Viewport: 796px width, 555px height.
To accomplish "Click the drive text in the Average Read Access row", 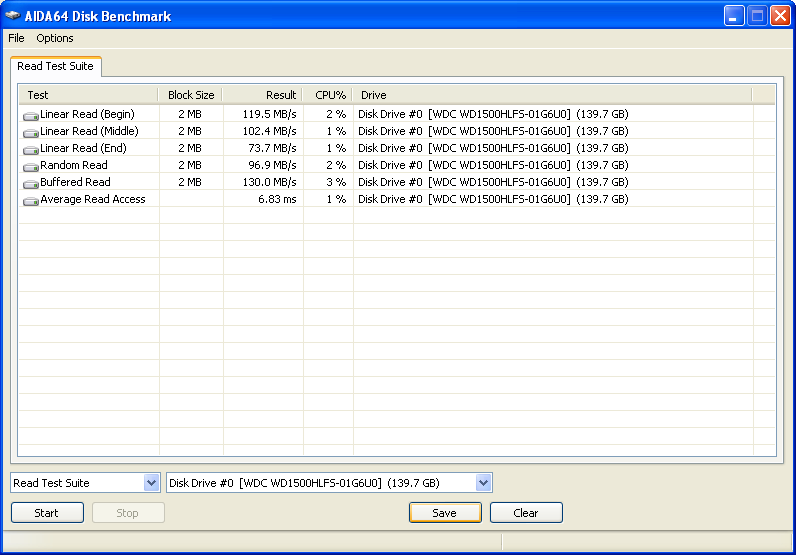I will tap(493, 199).
